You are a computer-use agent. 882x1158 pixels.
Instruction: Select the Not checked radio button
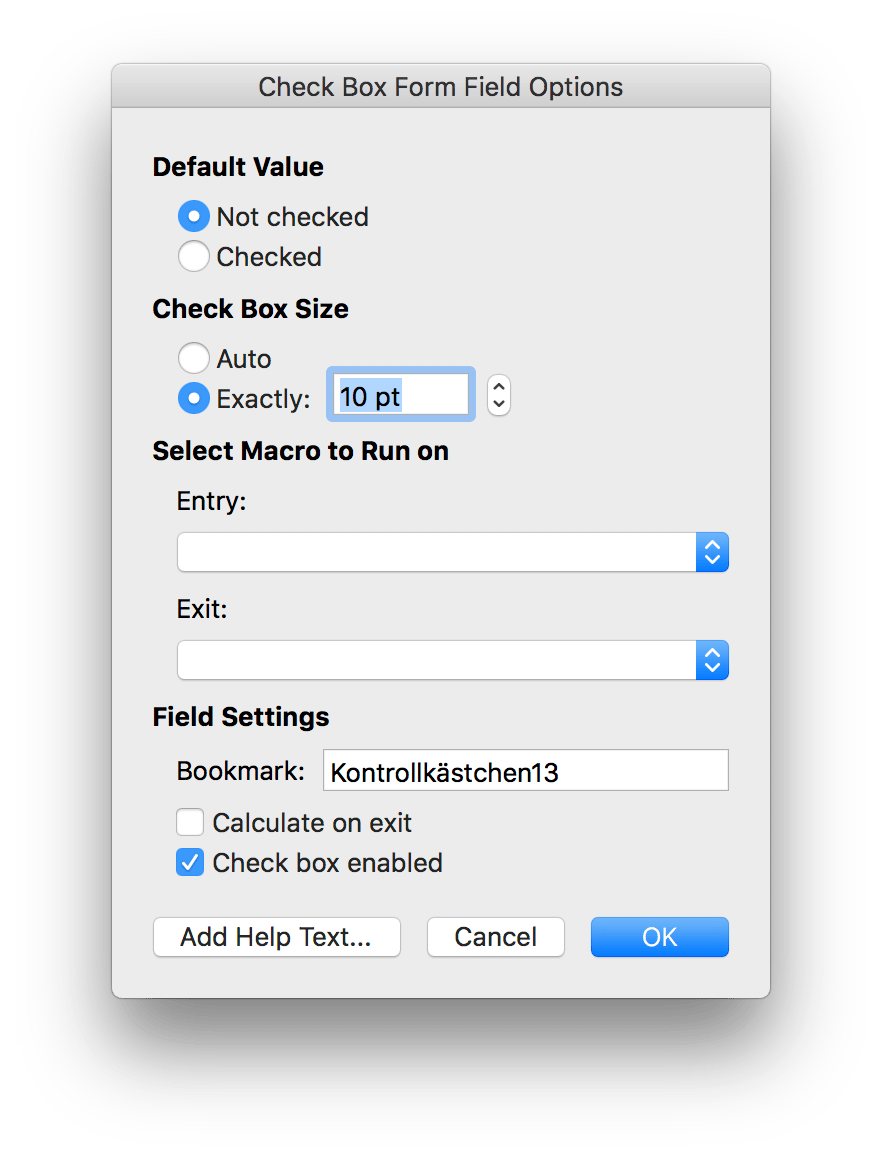193,217
